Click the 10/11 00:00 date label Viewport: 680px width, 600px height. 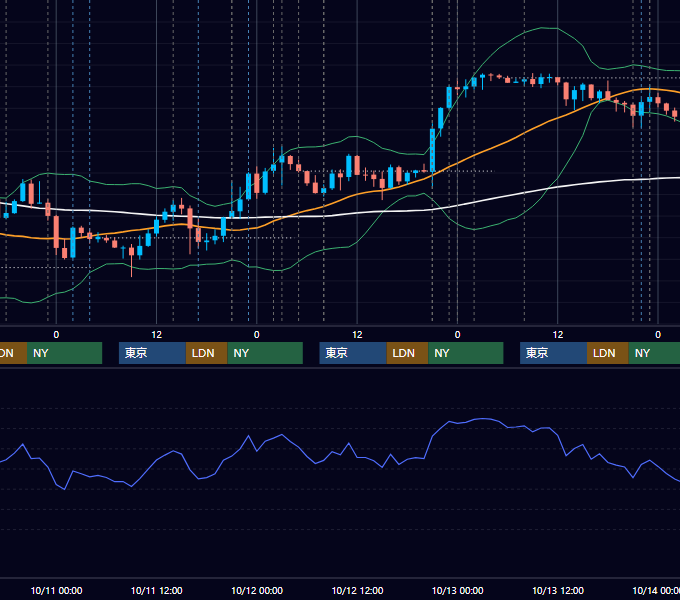56,590
